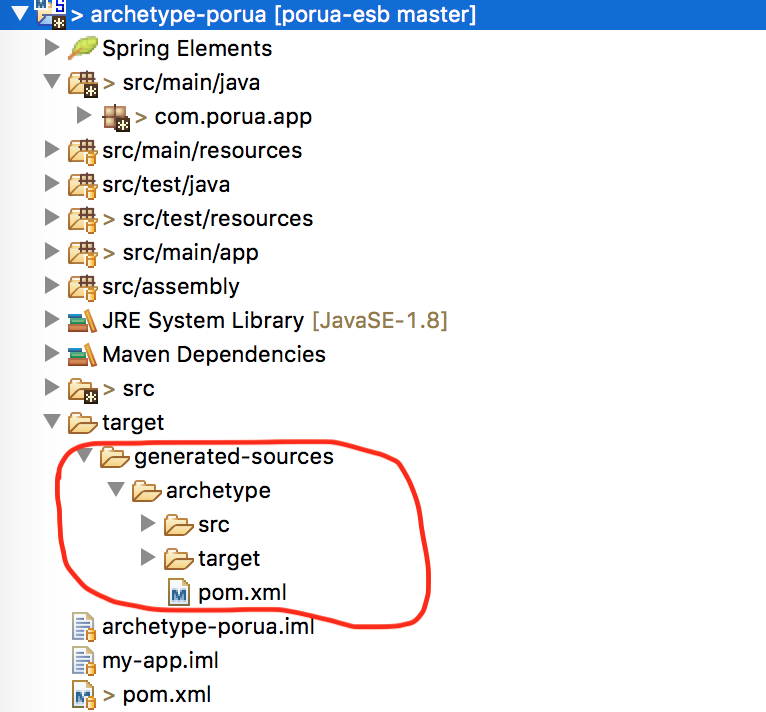Select the src/main/app folder label
The height and width of the screenshot is (712, 766).
pos(190,253)
